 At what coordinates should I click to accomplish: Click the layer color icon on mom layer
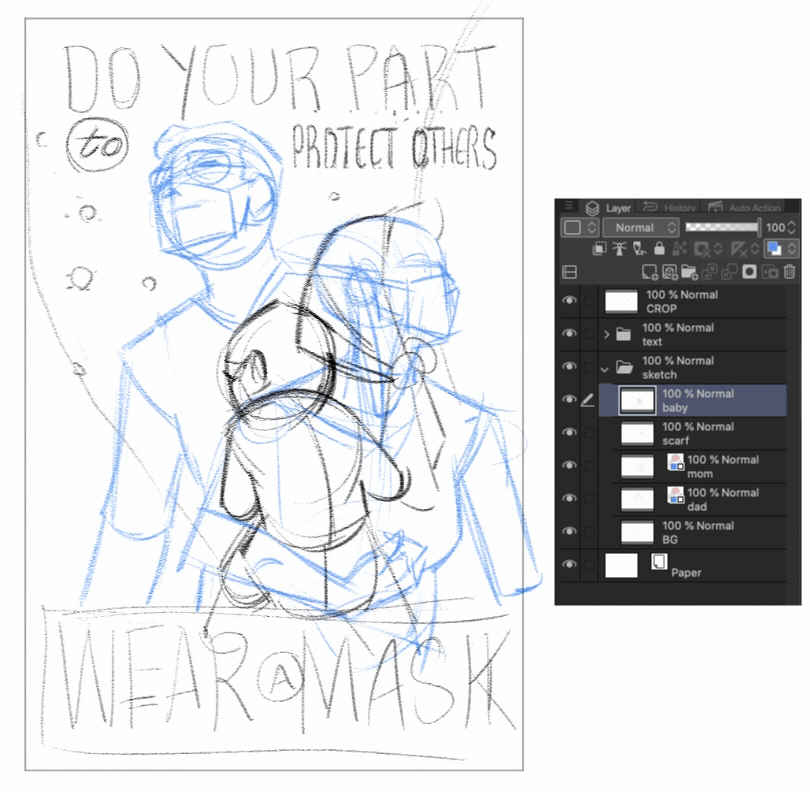pos(676,462)
